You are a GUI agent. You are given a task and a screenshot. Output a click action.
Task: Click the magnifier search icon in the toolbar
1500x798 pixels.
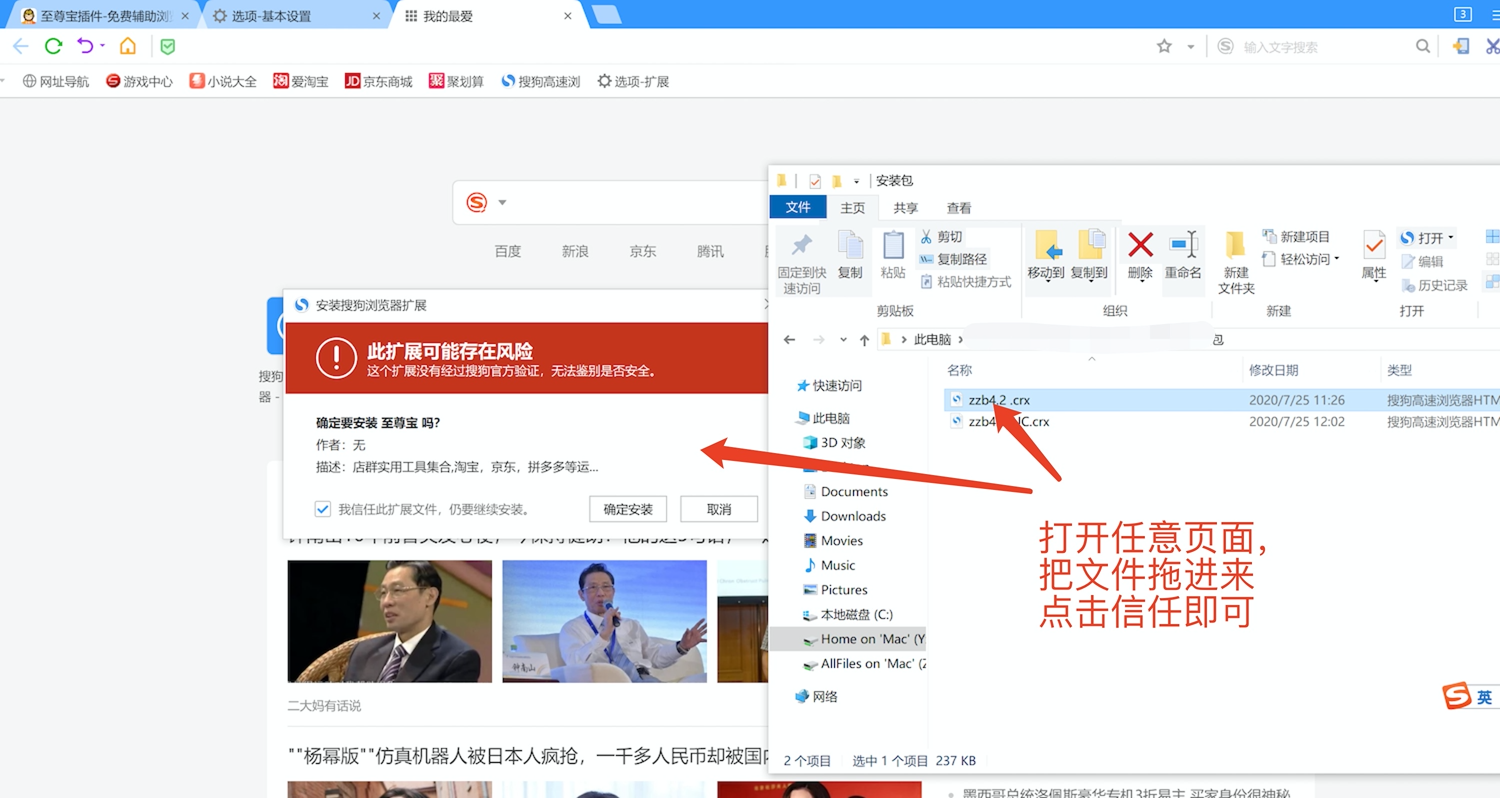(x=1423, y=46)
